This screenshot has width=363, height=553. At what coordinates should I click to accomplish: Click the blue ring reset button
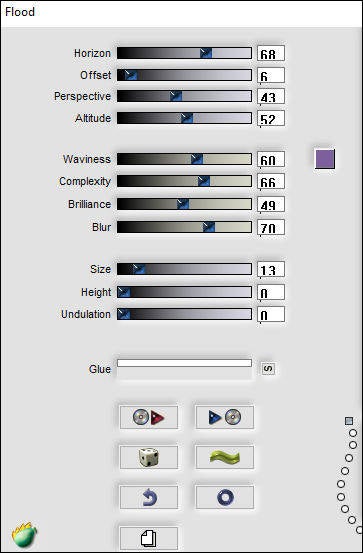[225, 497]
